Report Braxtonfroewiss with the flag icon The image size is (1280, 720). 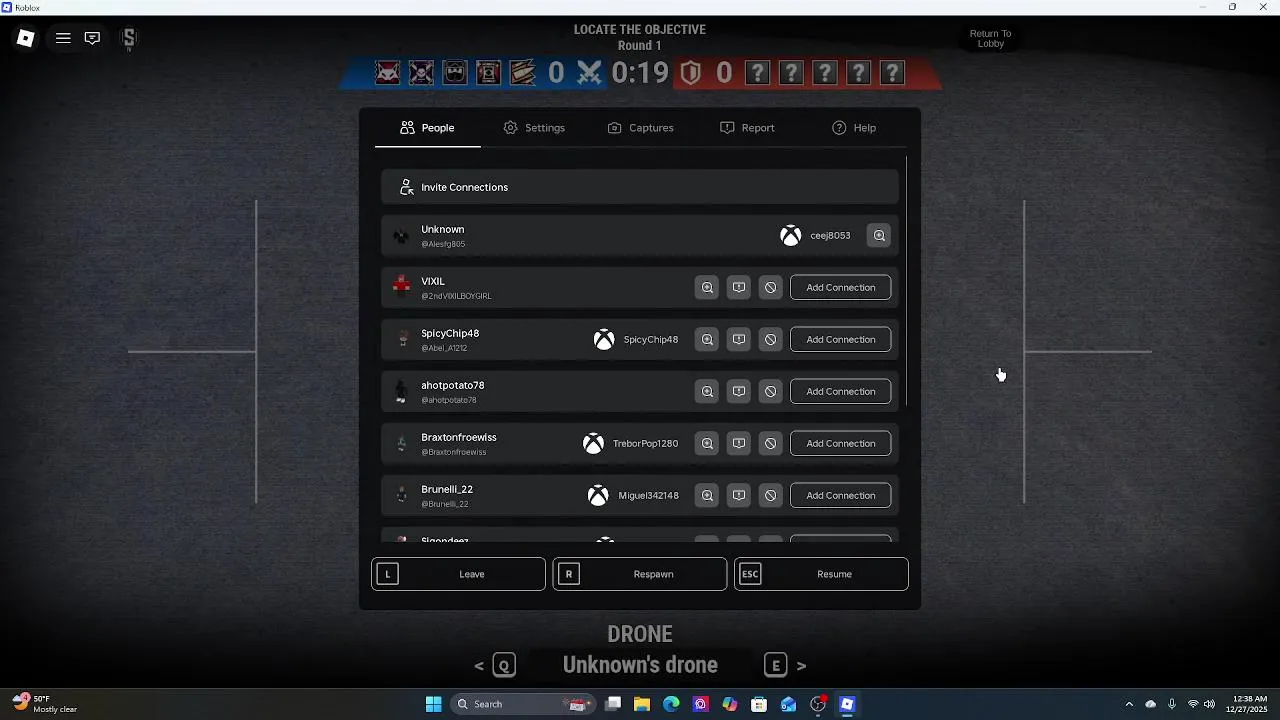(739, 443)
